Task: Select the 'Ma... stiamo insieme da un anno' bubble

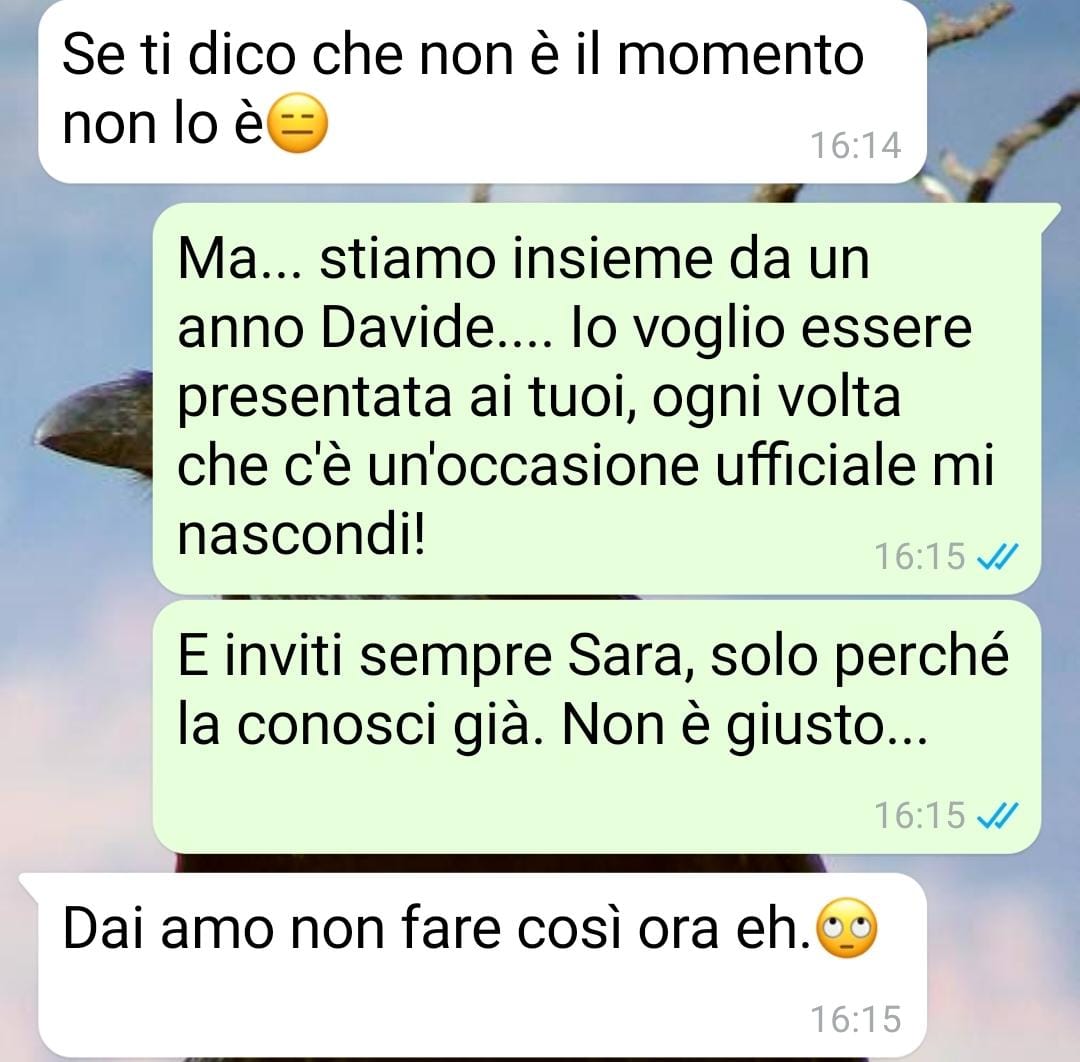Action: coord(596,399)
